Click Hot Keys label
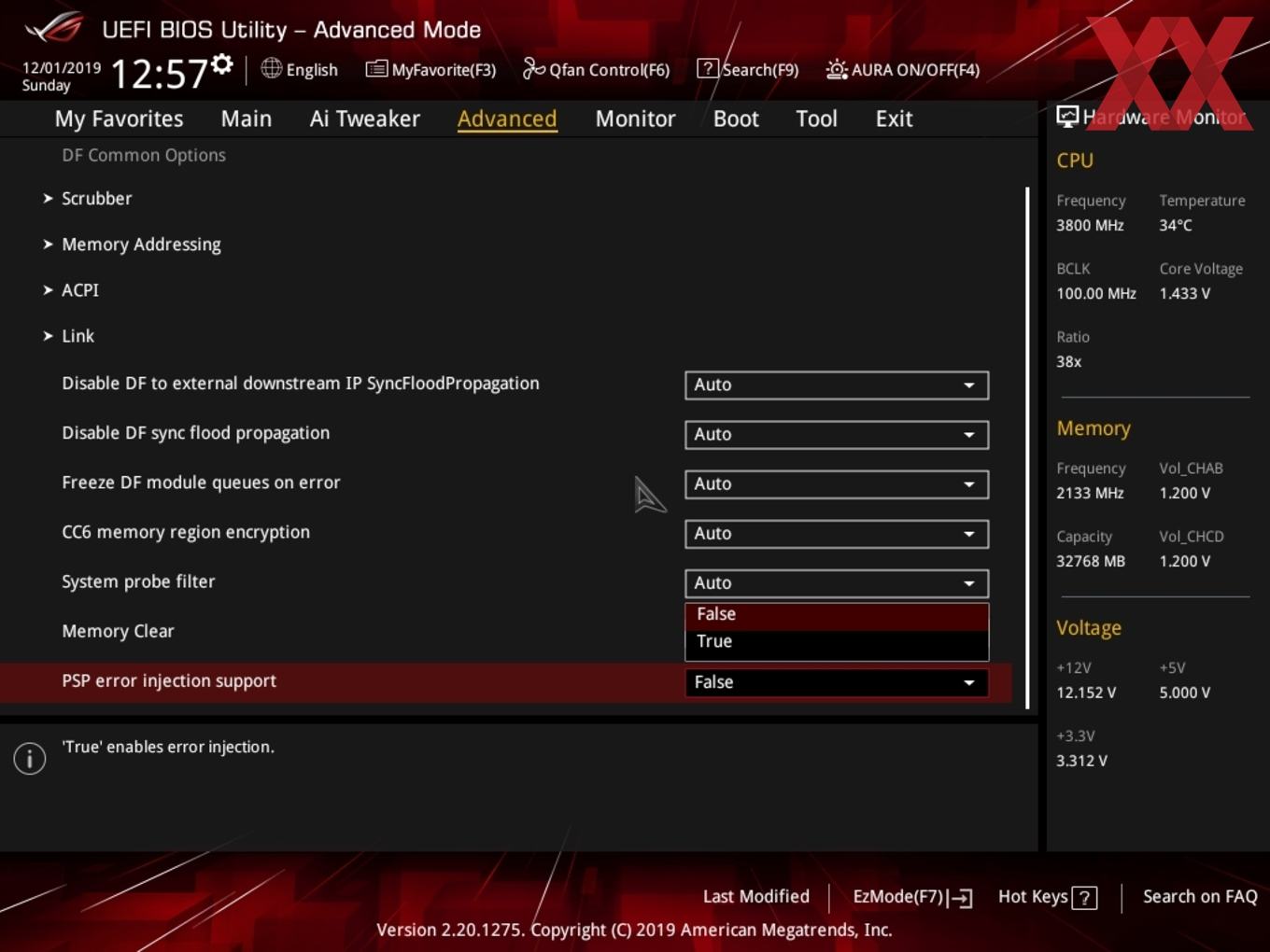This screenshot has height=952, width=1270. pyautogui.click(x=1033, y=896)
